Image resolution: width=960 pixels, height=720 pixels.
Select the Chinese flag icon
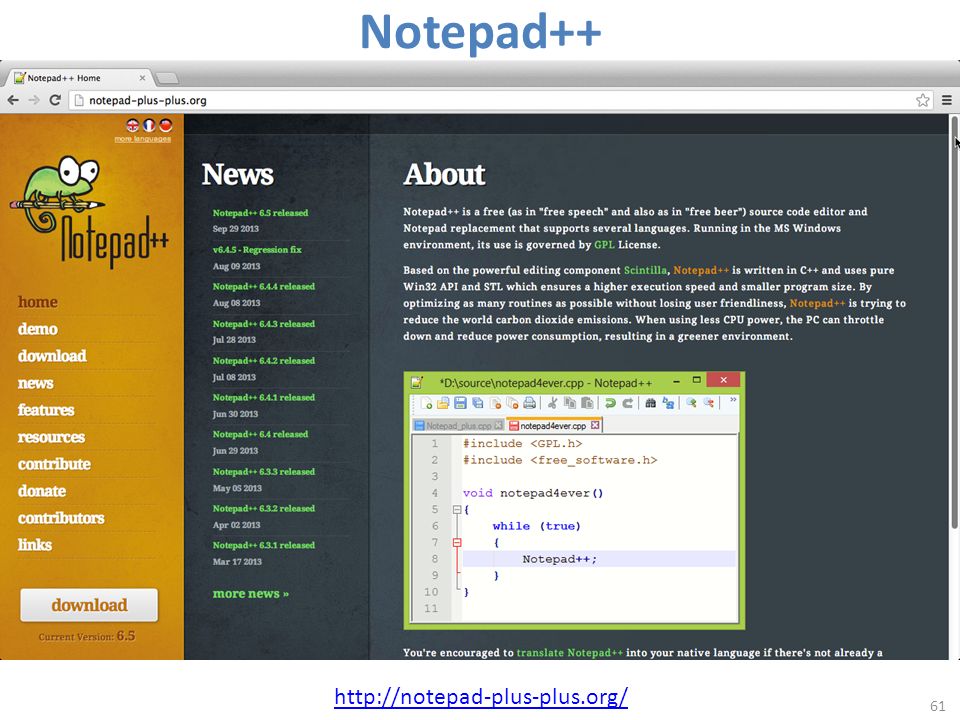[165, 125]
